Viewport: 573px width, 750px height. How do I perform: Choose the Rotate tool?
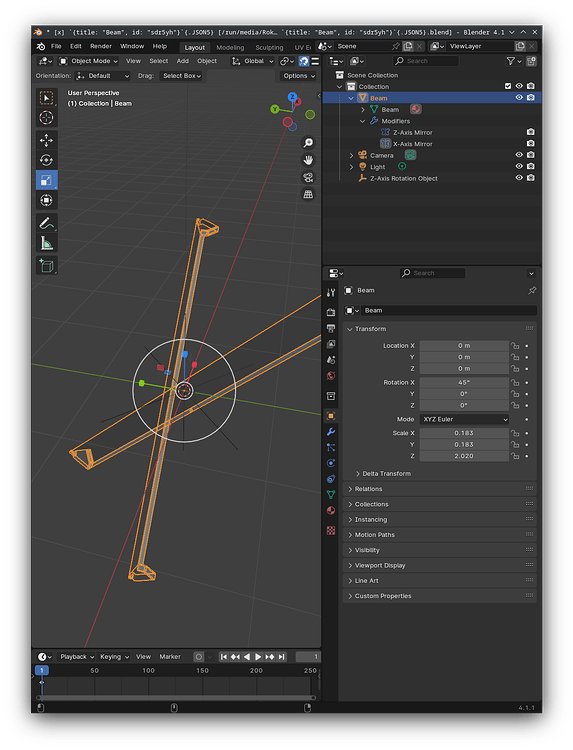click(x=46, y=160)
